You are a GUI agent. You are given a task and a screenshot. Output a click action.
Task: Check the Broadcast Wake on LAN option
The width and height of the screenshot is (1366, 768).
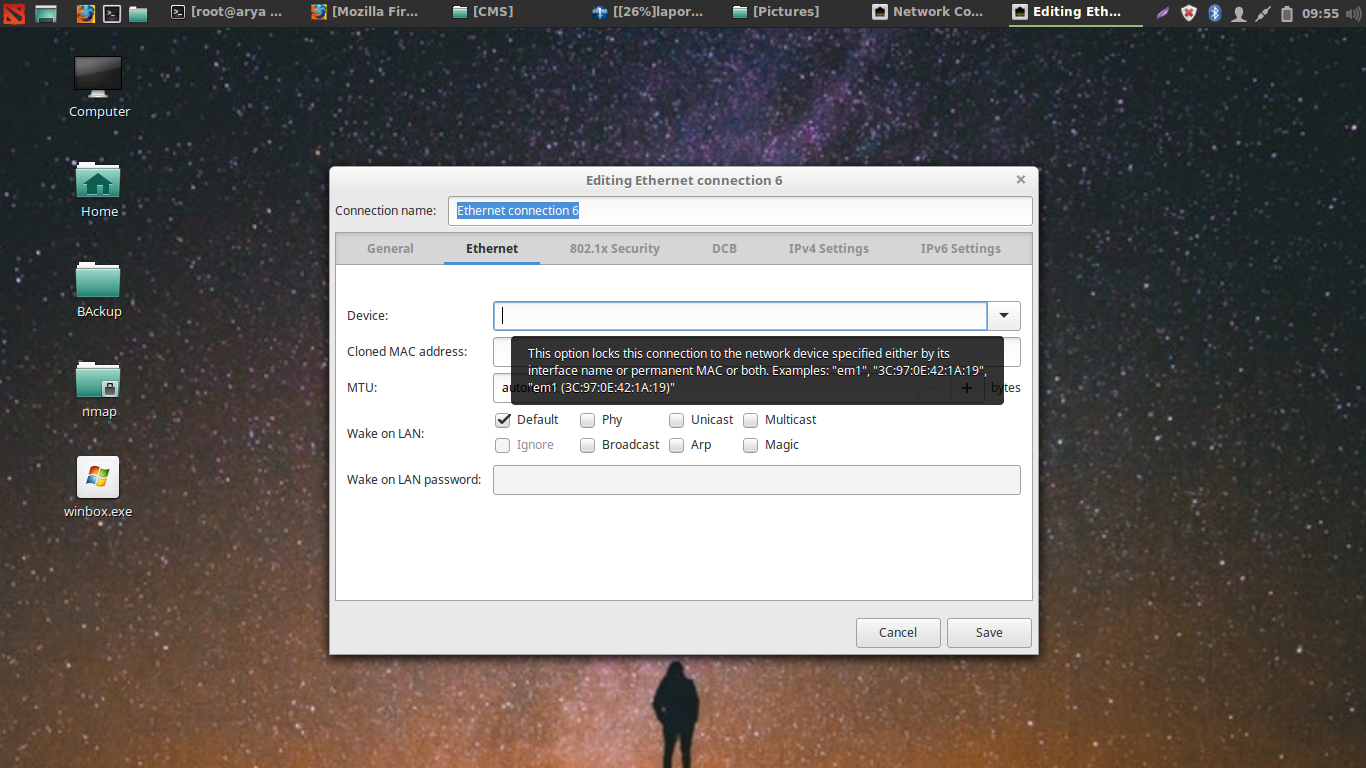pyautogui.click(x=587, y=445)
